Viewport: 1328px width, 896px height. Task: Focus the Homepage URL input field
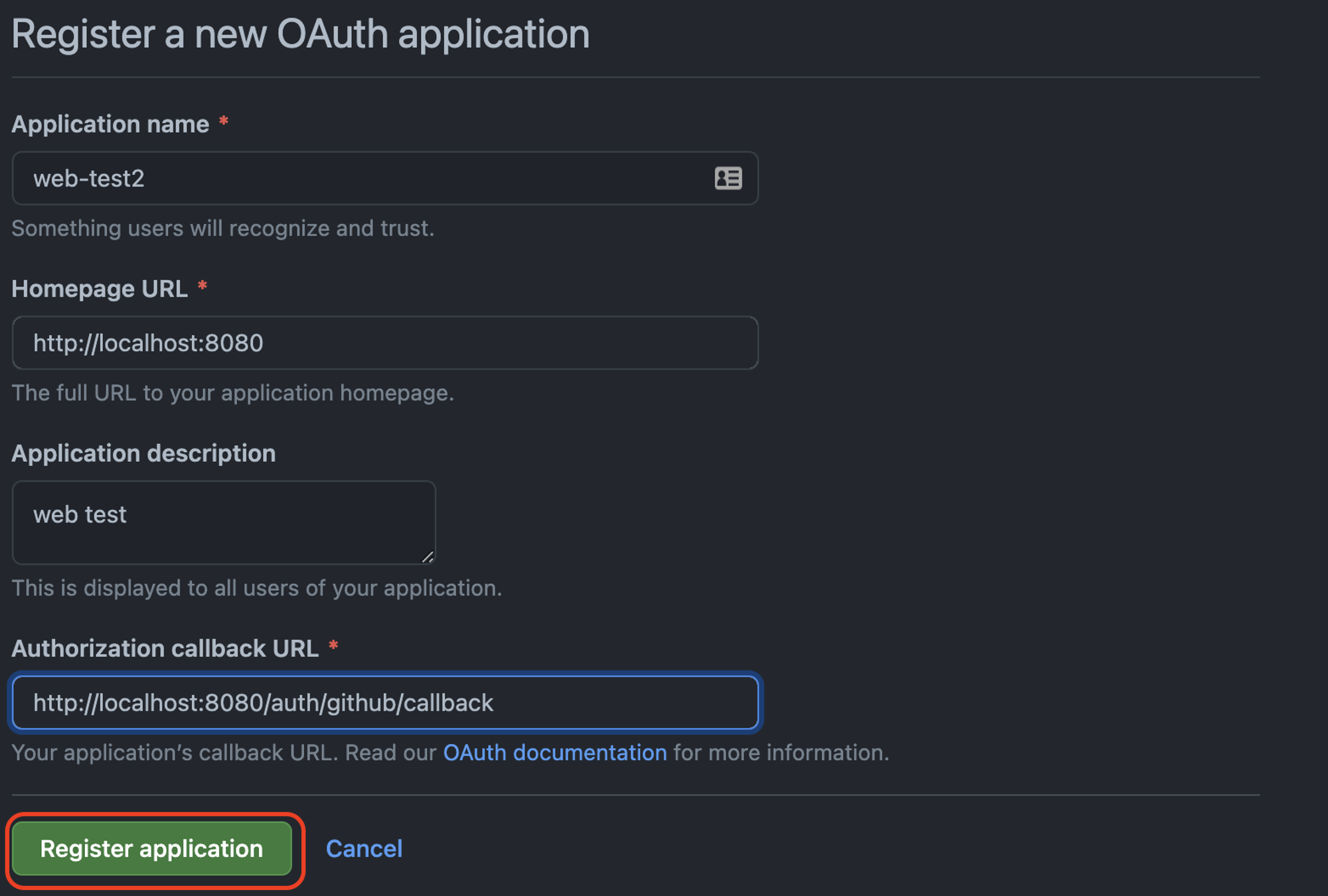(385, 342)
